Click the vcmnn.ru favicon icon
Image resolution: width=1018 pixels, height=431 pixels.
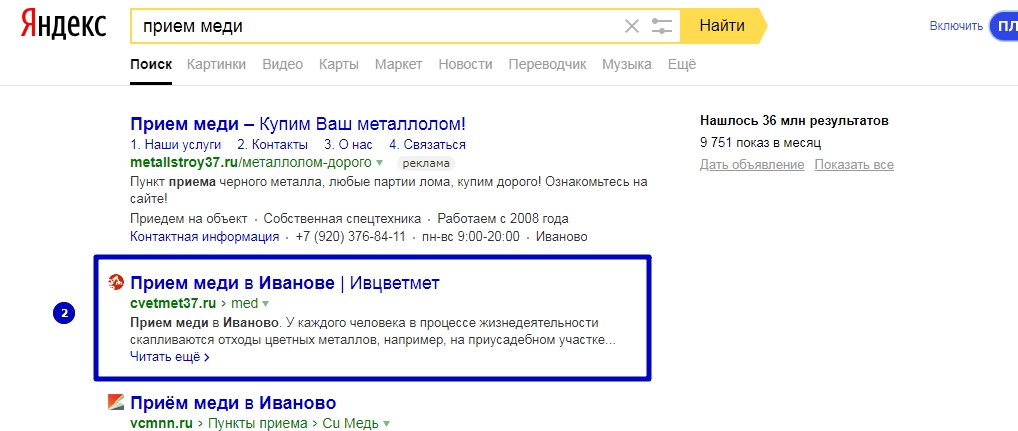click(116, 402)
